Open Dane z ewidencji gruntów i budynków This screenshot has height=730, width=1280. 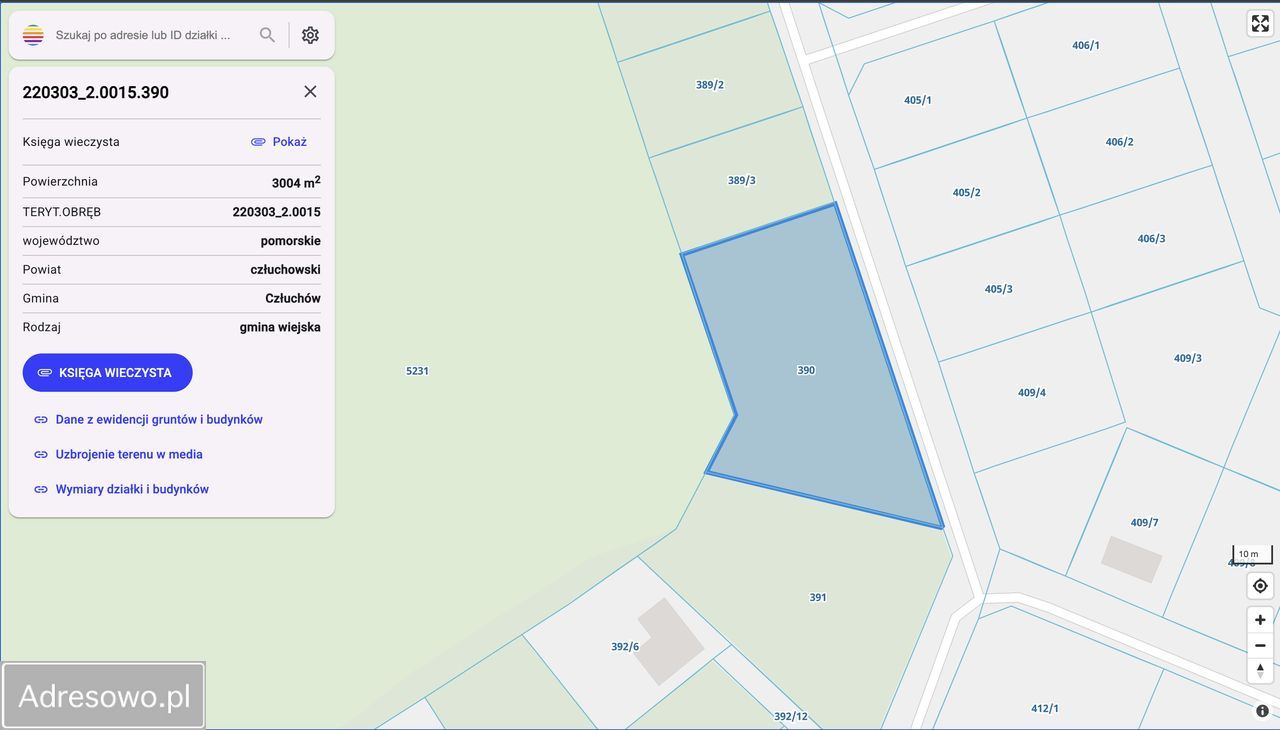click(158, 420)
